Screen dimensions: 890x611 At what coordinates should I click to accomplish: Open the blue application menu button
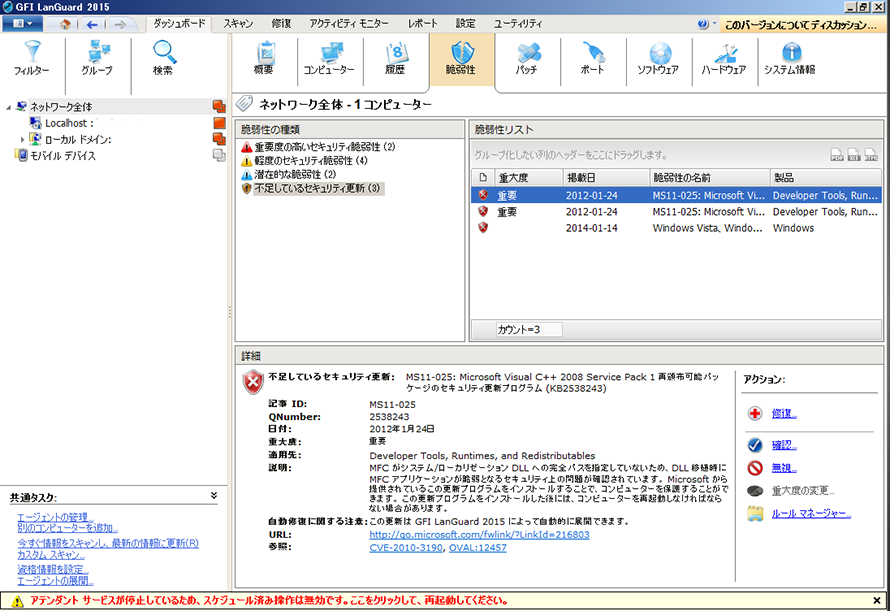[x=22, y=24]
